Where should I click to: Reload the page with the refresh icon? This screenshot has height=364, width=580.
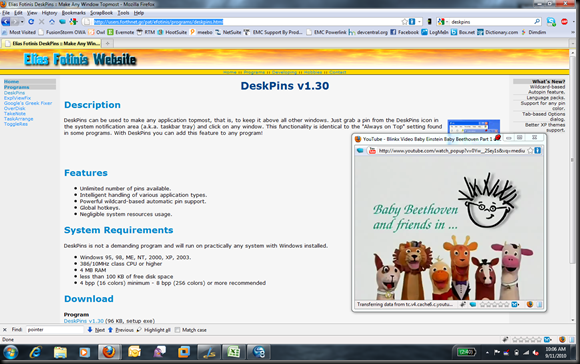[x=31, y=22]
